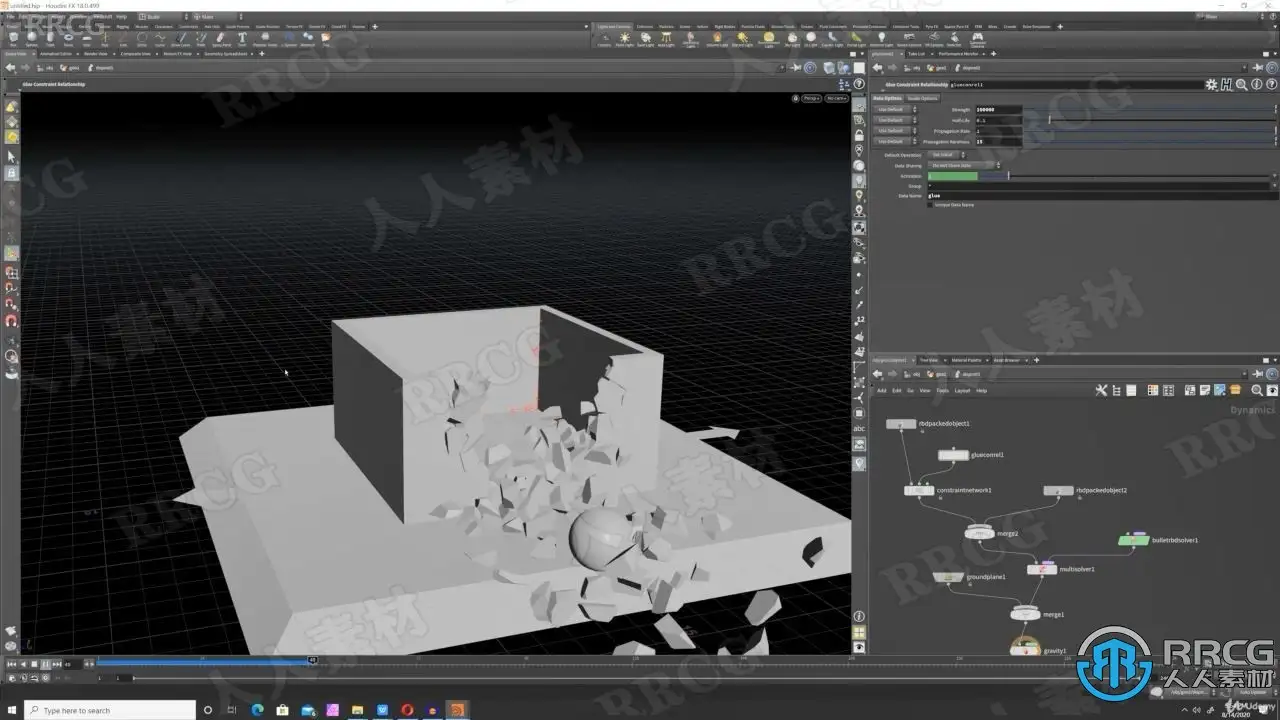Image resolution: width=1280 pixels, height=720 pixels.
Task: Select the multisolver1 node
Action: tap(1042, 569)
